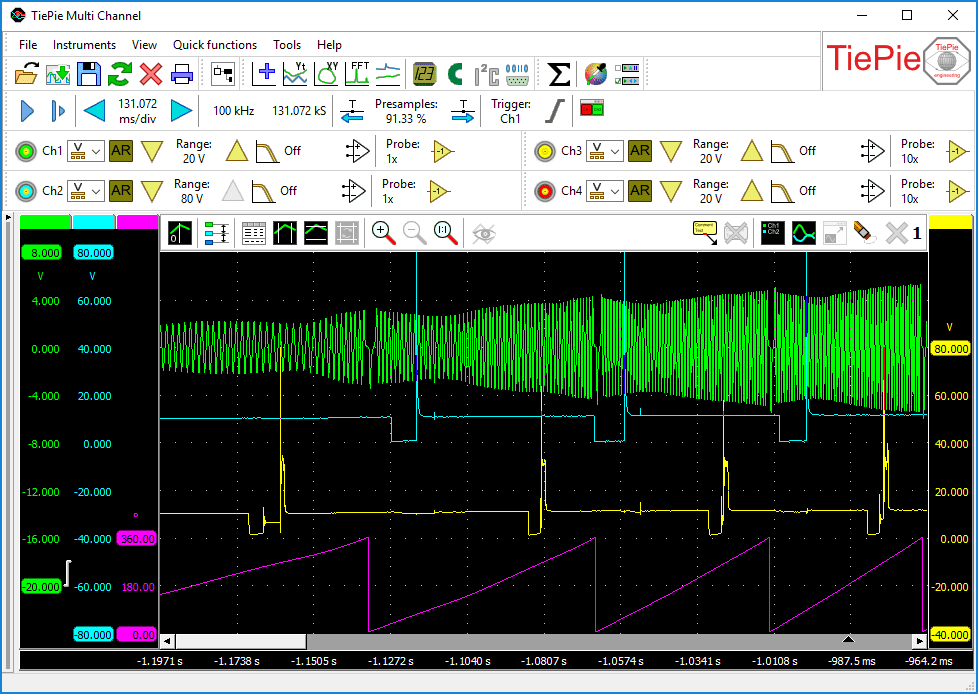
Task: Hide traces using the eye icon
Action: pyautogui.click(x=484, y=233)
